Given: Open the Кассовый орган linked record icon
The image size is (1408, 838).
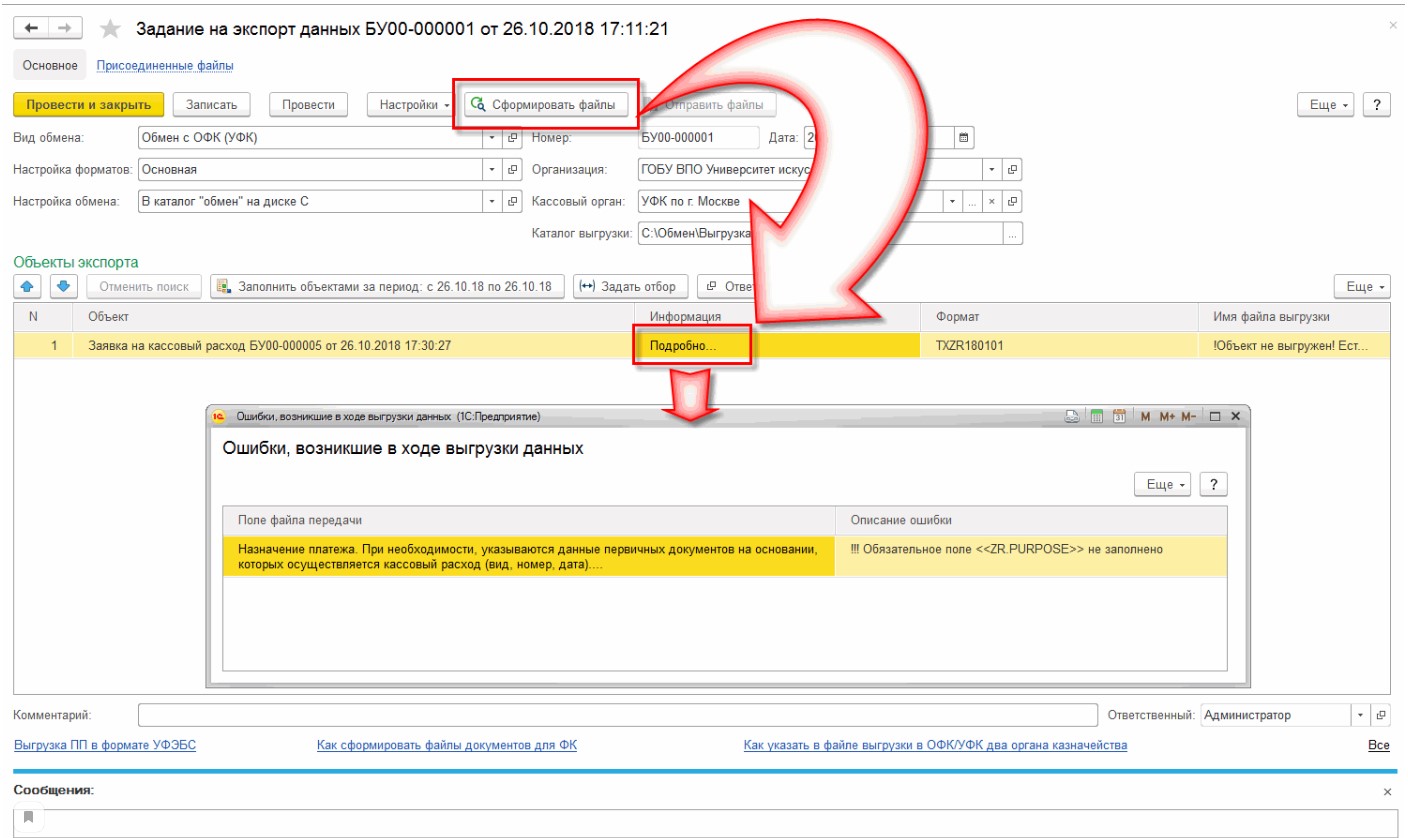Looking at the screenshot, I should coord(1012,202).
